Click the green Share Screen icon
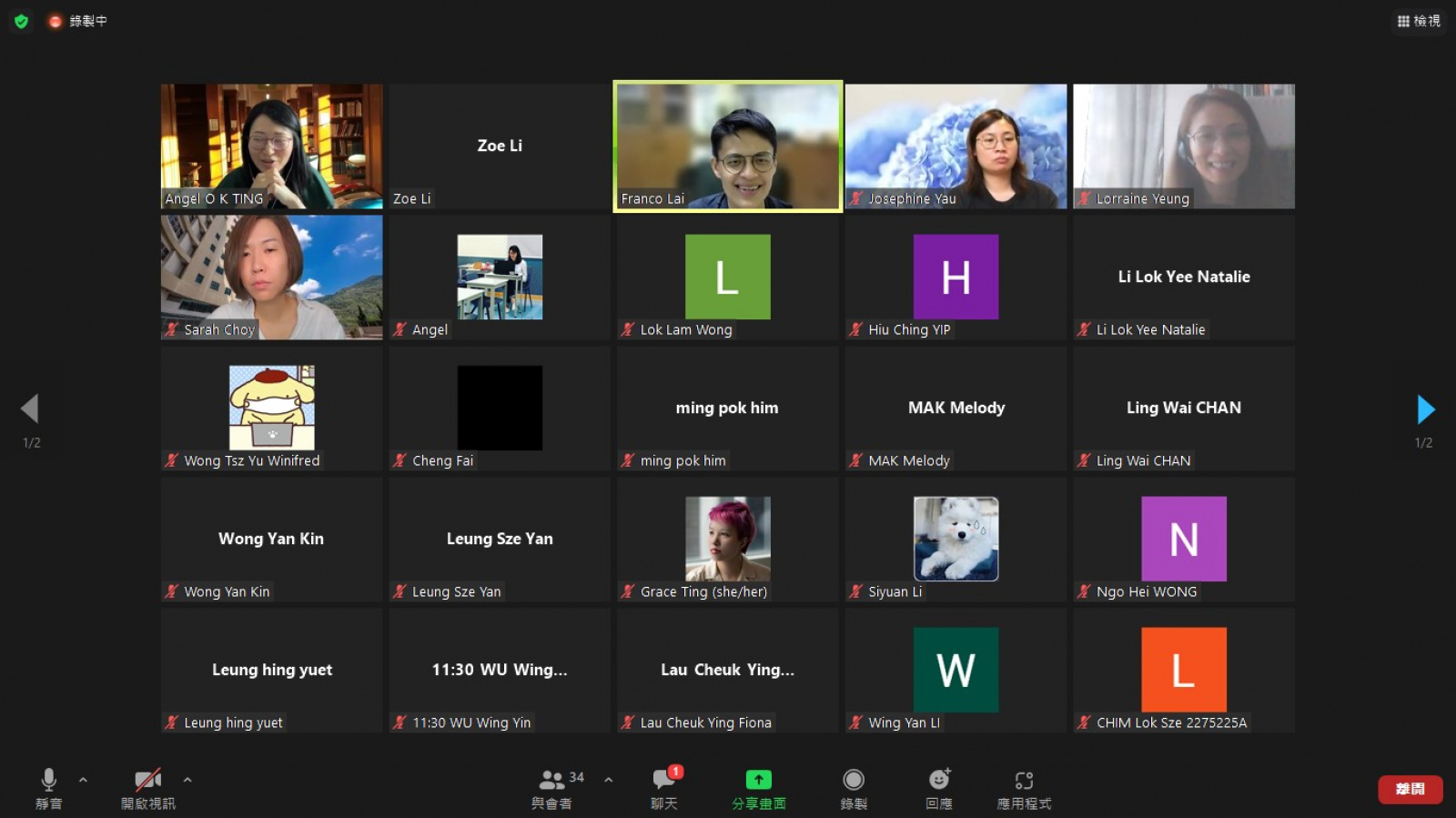Screen dimensions: 1456x818 click(x=758, y=780)
